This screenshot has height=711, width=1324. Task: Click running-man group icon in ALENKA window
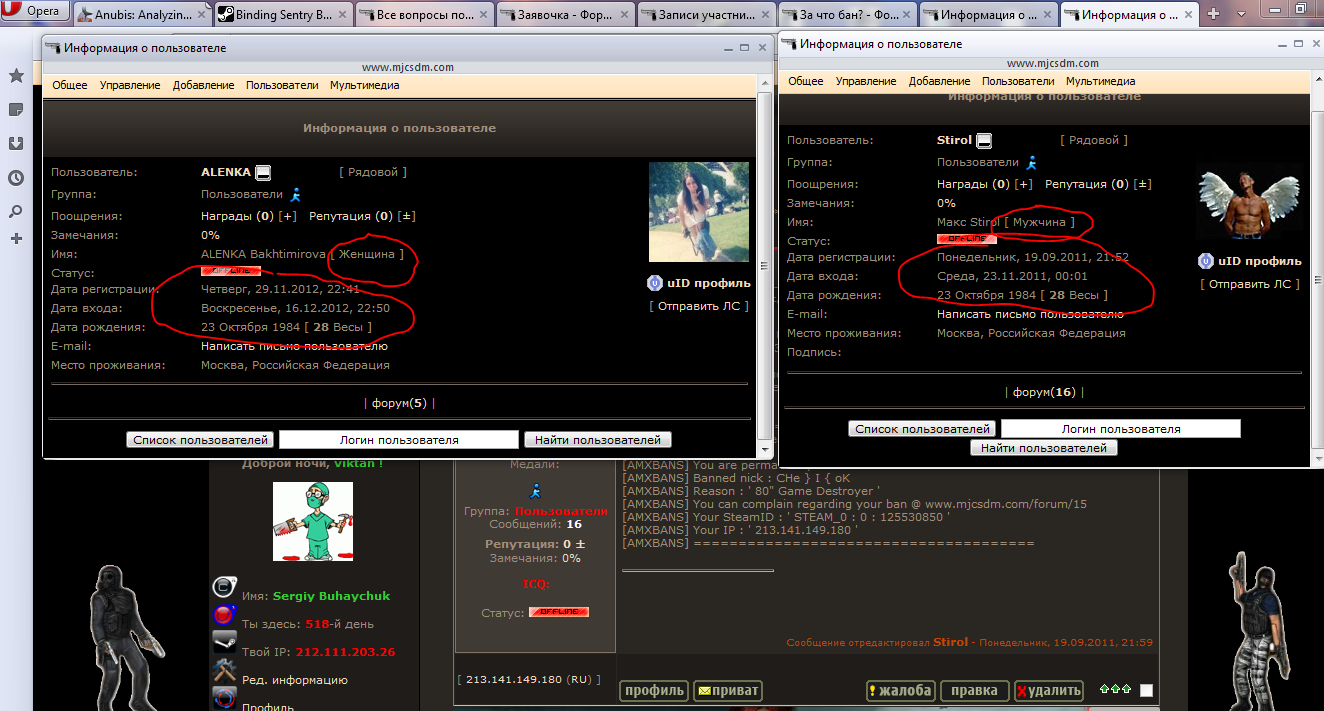[295, 194]
